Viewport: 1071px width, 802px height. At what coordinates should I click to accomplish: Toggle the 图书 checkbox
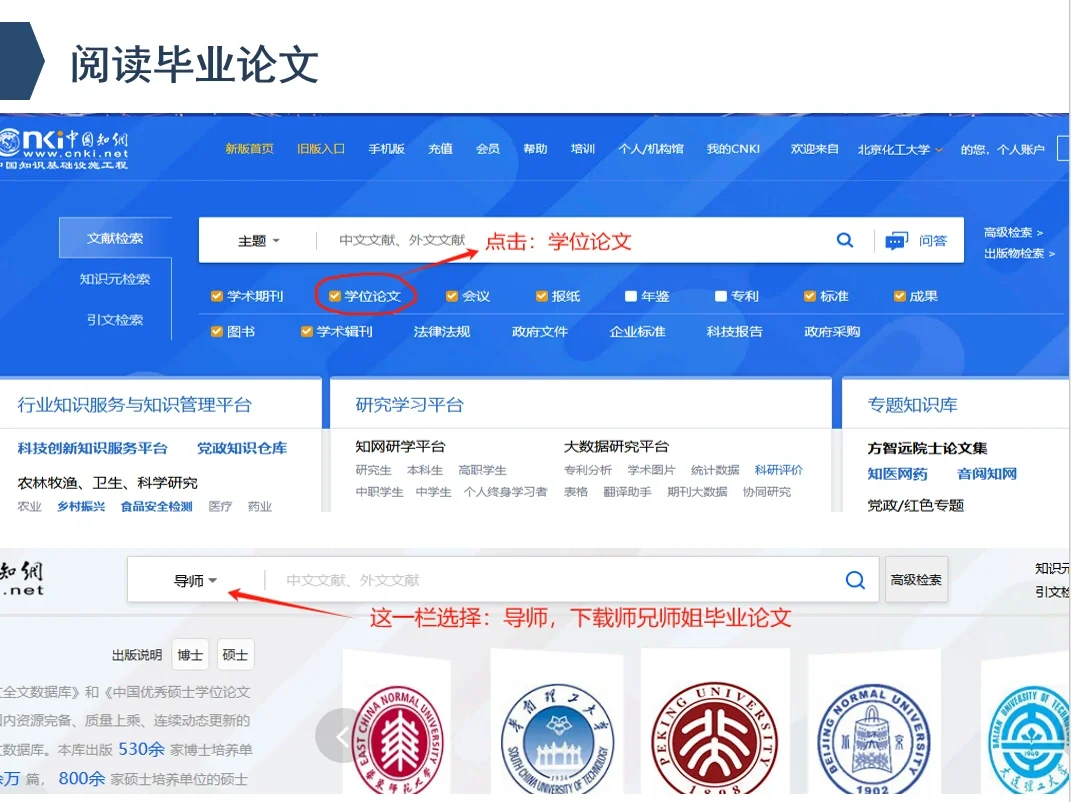217,331
